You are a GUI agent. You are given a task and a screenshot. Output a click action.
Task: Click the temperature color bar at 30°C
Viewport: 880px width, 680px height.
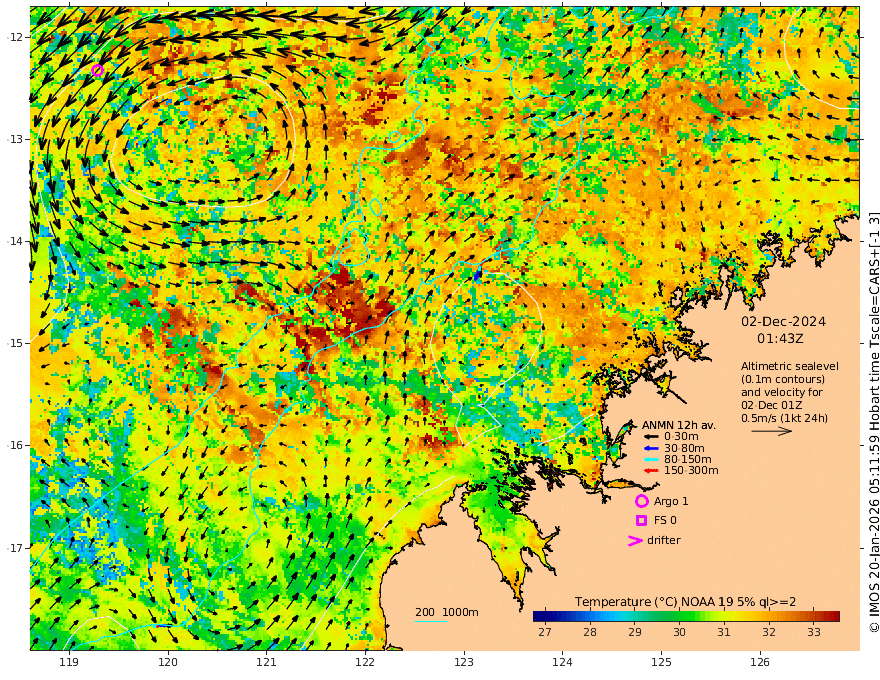679,616
